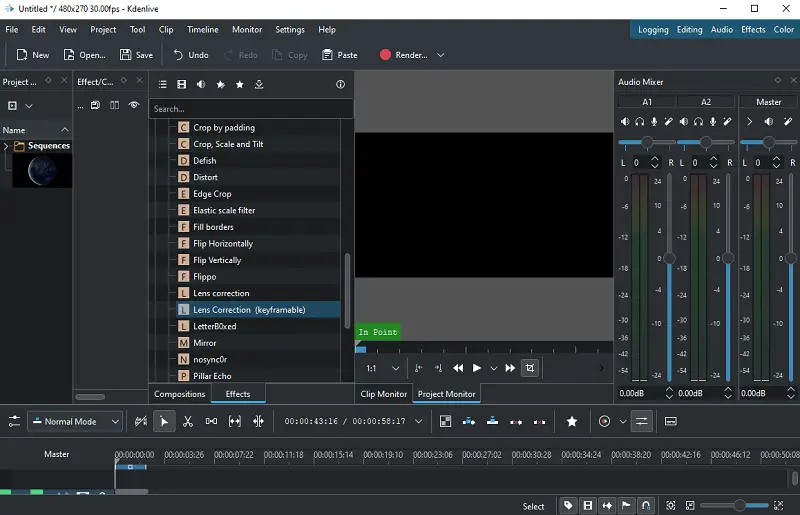Open Normal Mode dropdown
The width and height of the screenshot is (800, 515).
(x=75, y=422)
